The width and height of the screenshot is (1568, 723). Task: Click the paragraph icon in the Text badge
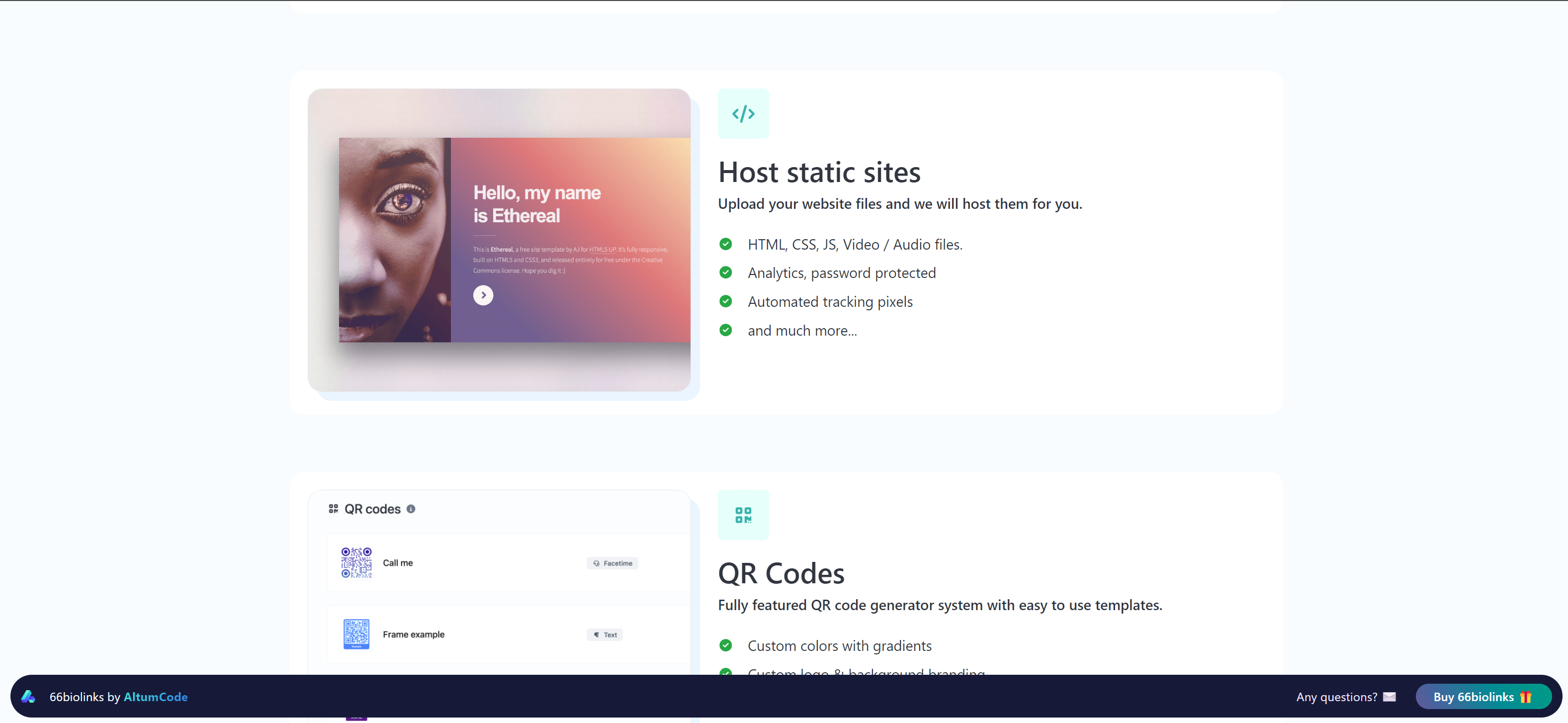click(x=596, y=634)
